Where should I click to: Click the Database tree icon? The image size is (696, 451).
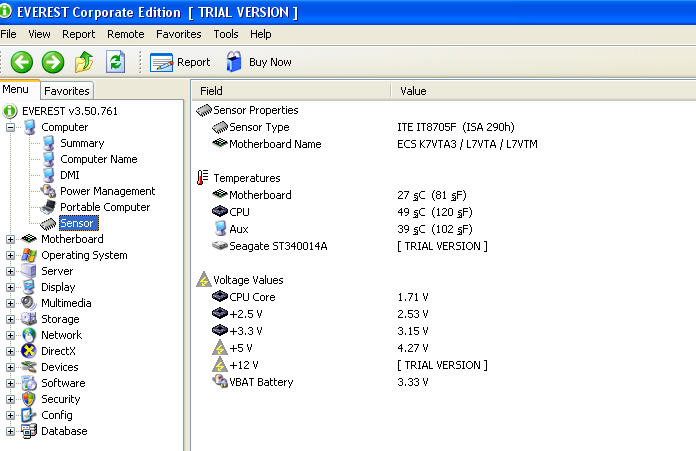(x=29, y=431)
